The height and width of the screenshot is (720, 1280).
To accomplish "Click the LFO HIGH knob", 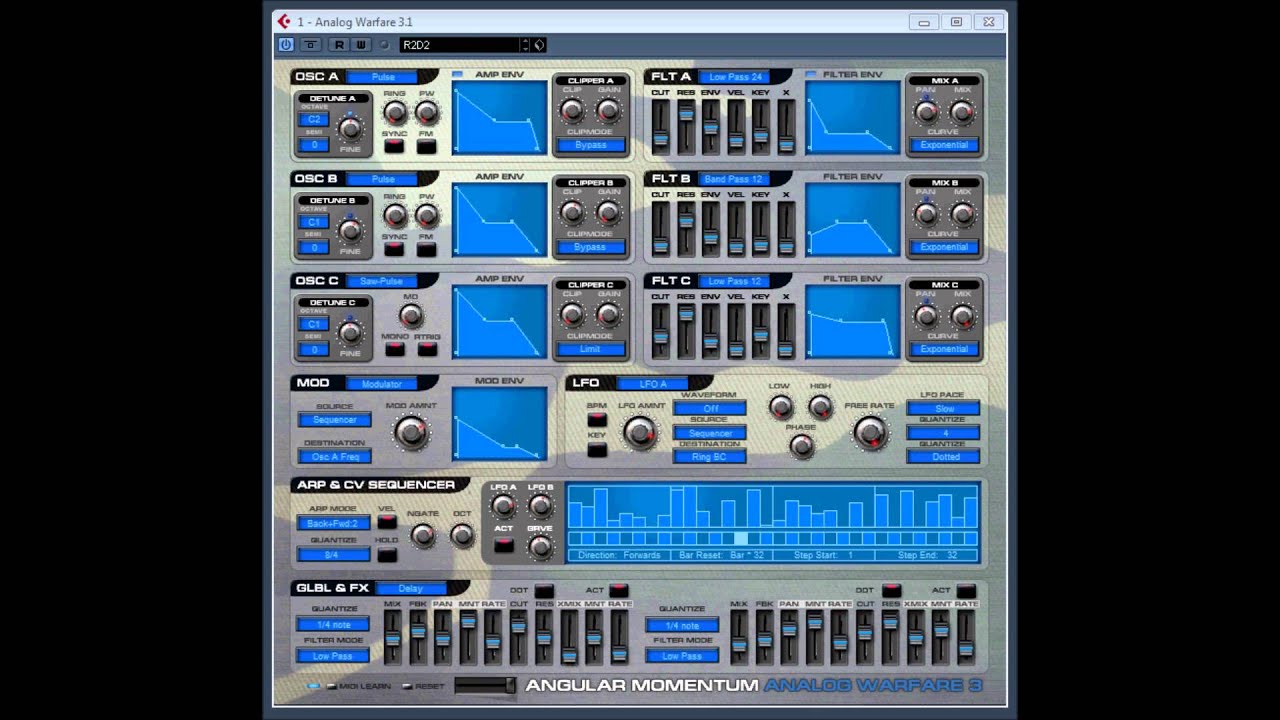I will pos(820,407).
